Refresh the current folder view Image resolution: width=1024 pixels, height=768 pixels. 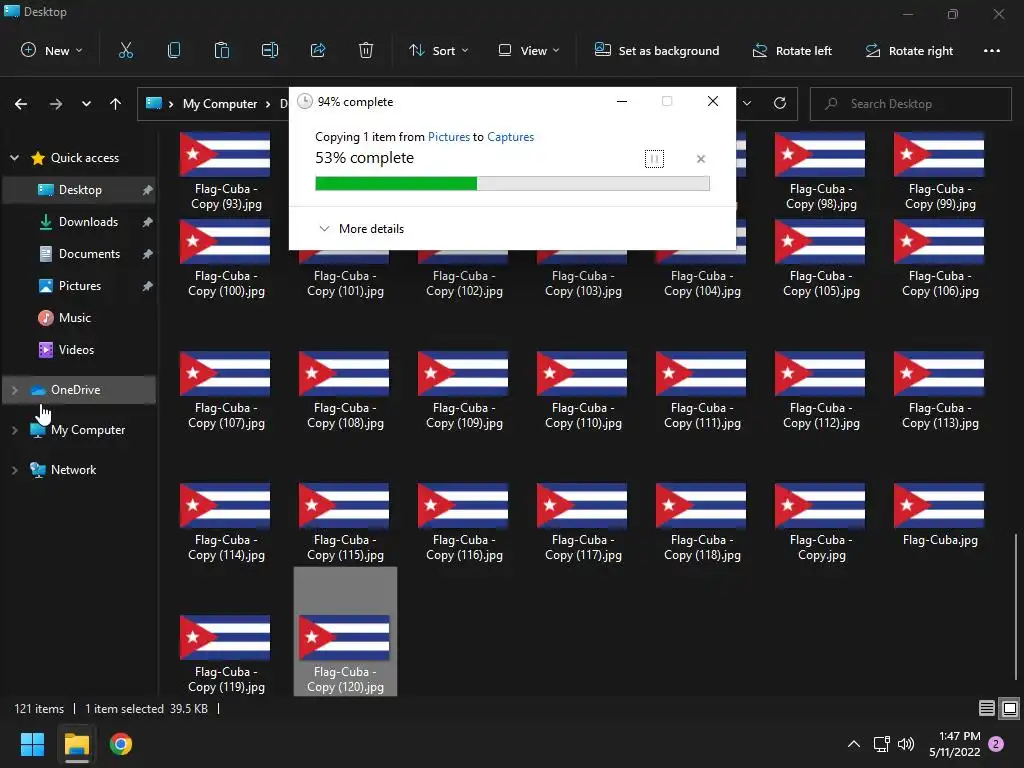pyautogui.click(x=780, y=103)
